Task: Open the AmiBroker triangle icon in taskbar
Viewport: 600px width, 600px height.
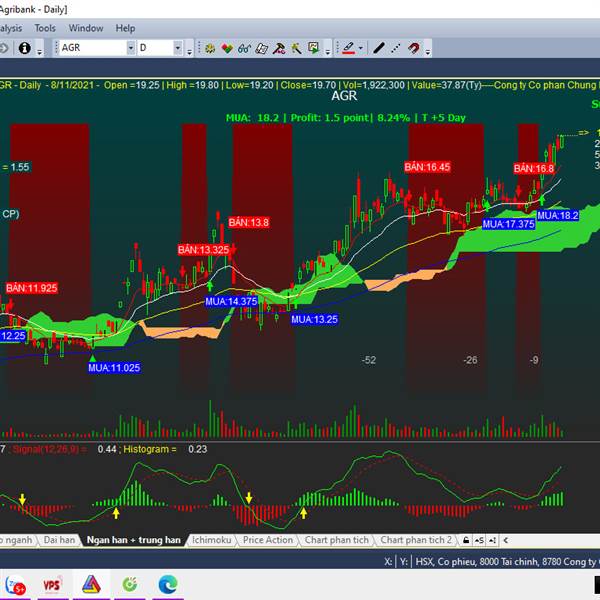Action: tap(91, 585)
